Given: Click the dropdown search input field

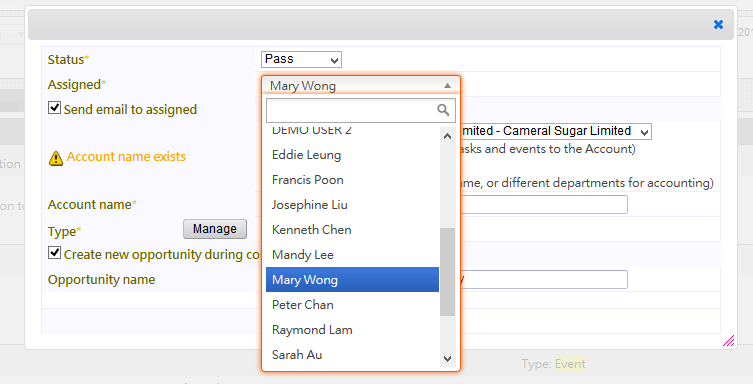Looking at the screenshot, I should (361, 110).
